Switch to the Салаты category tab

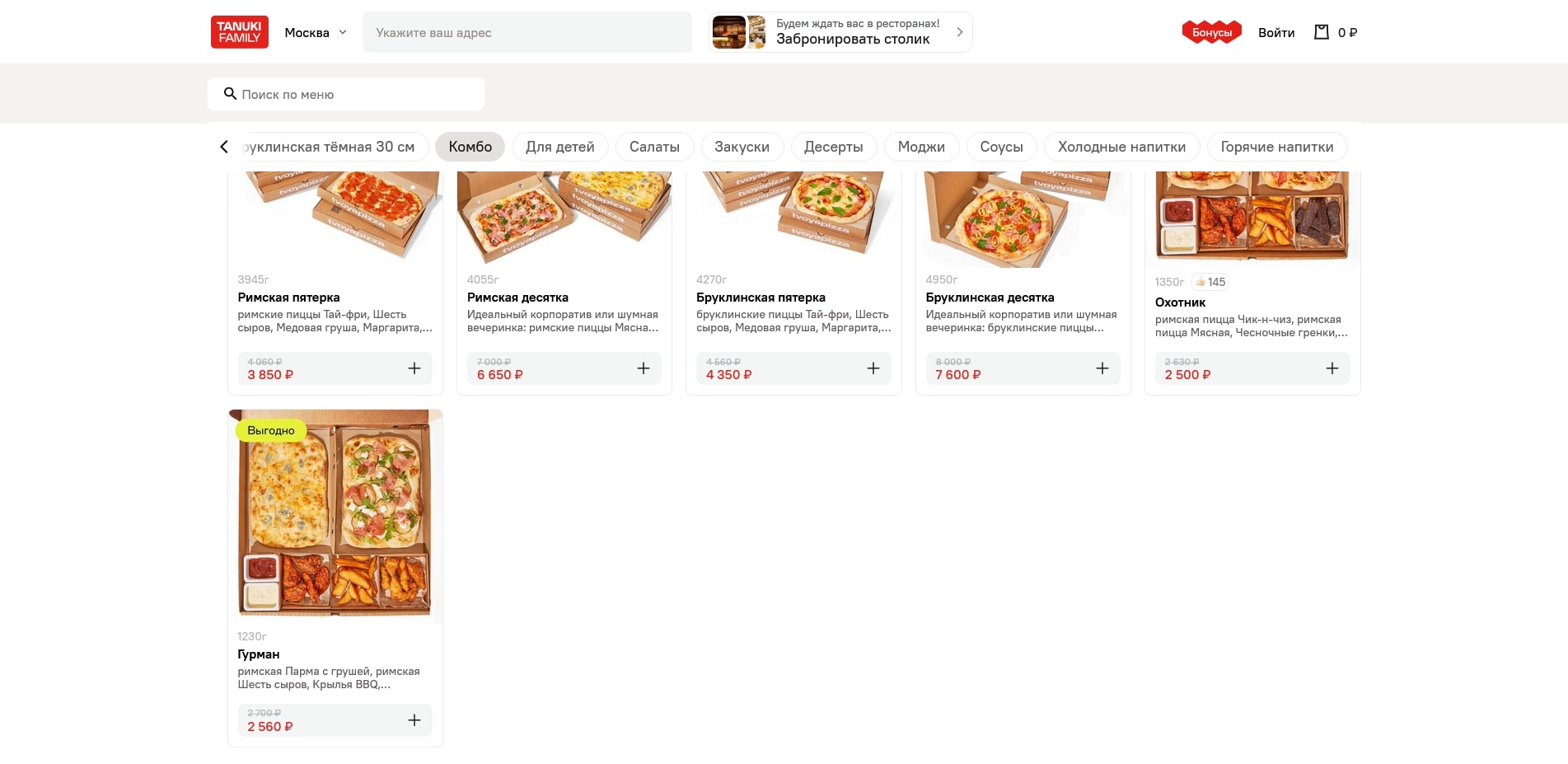(654, 147)
